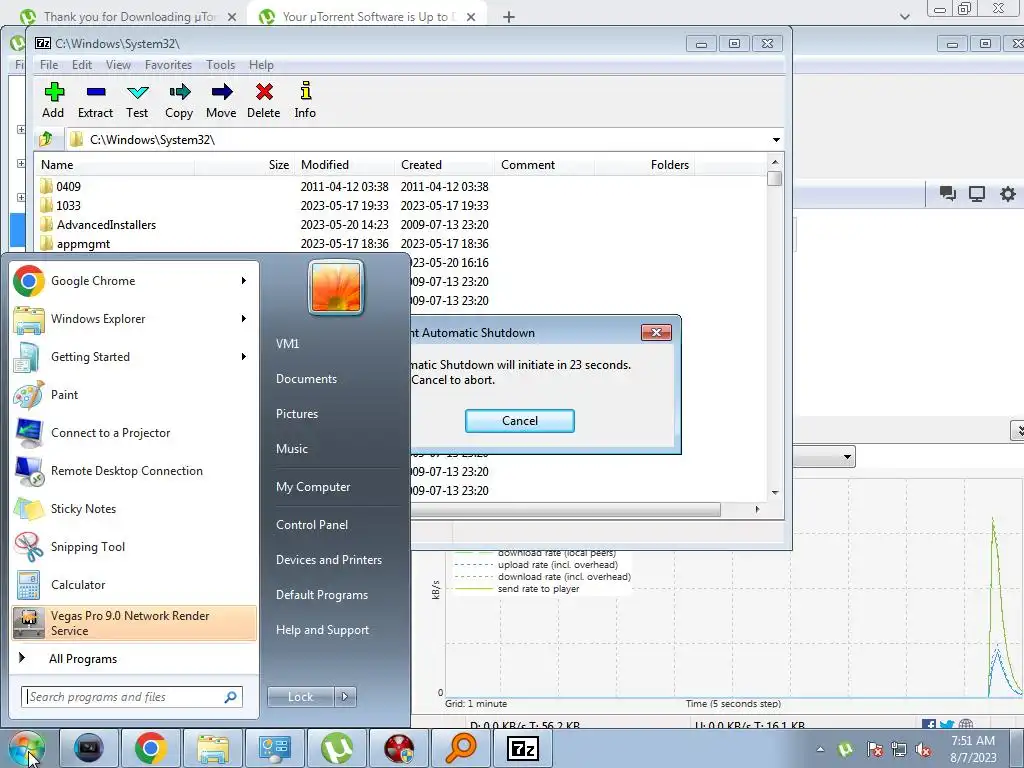Open Windows Explorer from Start menu
This screenshot has height=768, width=1024.
pyautogui.click(x=135, y=319)
